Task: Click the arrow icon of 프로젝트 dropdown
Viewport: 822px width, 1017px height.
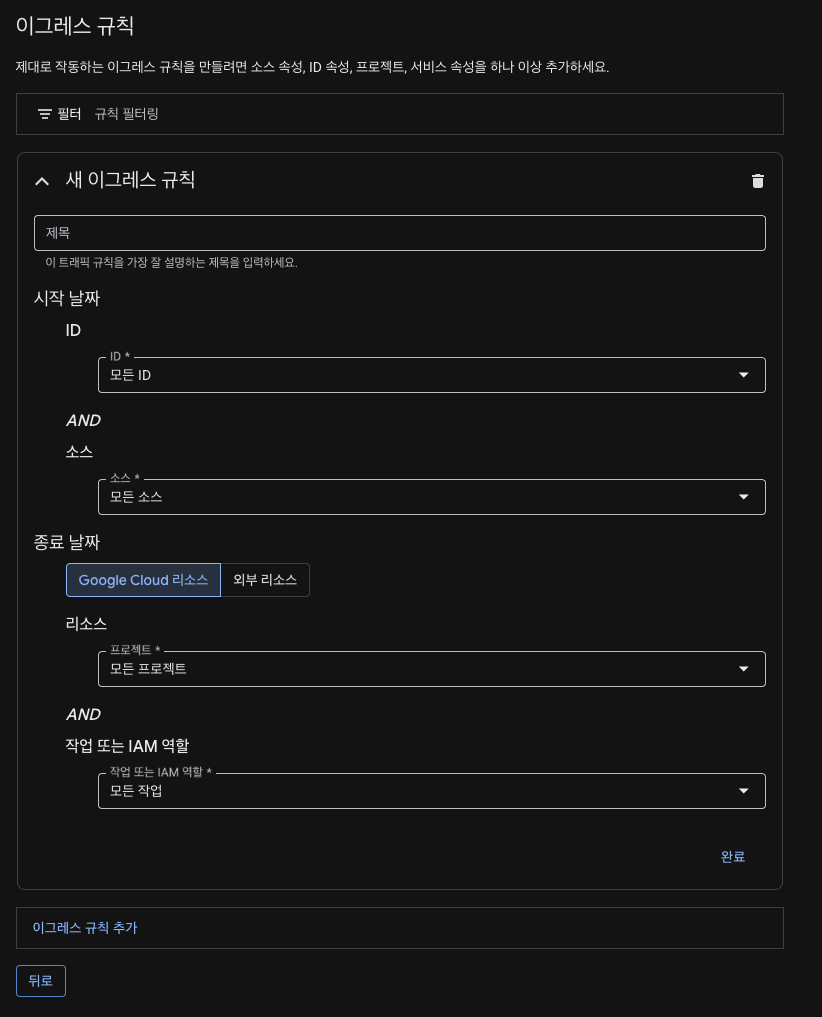Action: tap(743, 669)
